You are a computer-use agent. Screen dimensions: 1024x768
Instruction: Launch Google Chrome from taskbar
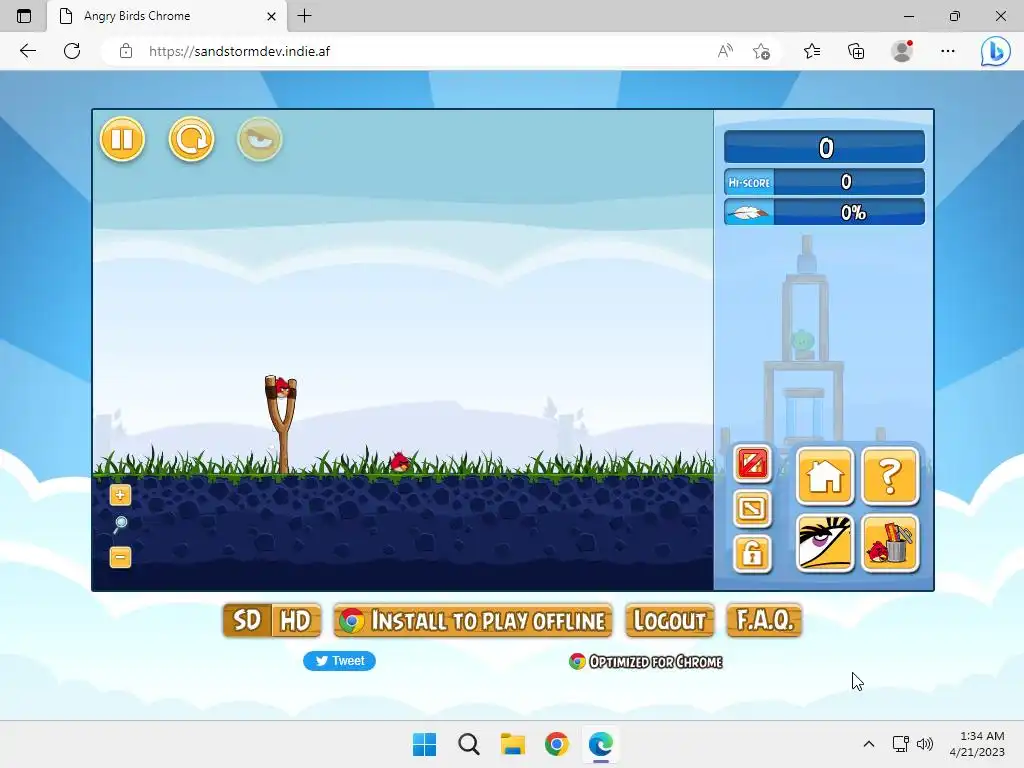tap(556, 744)
